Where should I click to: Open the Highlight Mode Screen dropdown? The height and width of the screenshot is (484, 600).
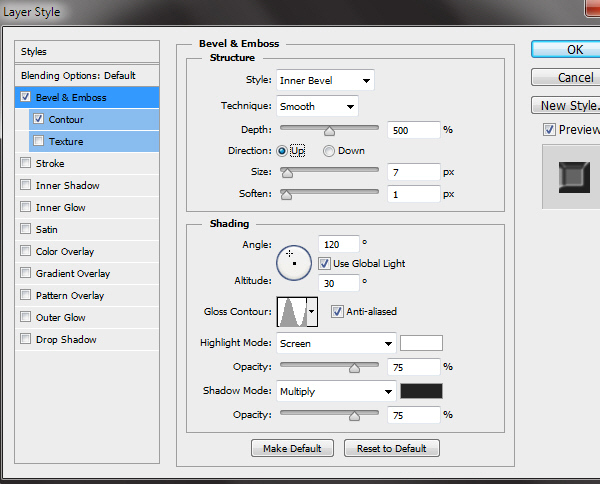(x=336, y=343)
